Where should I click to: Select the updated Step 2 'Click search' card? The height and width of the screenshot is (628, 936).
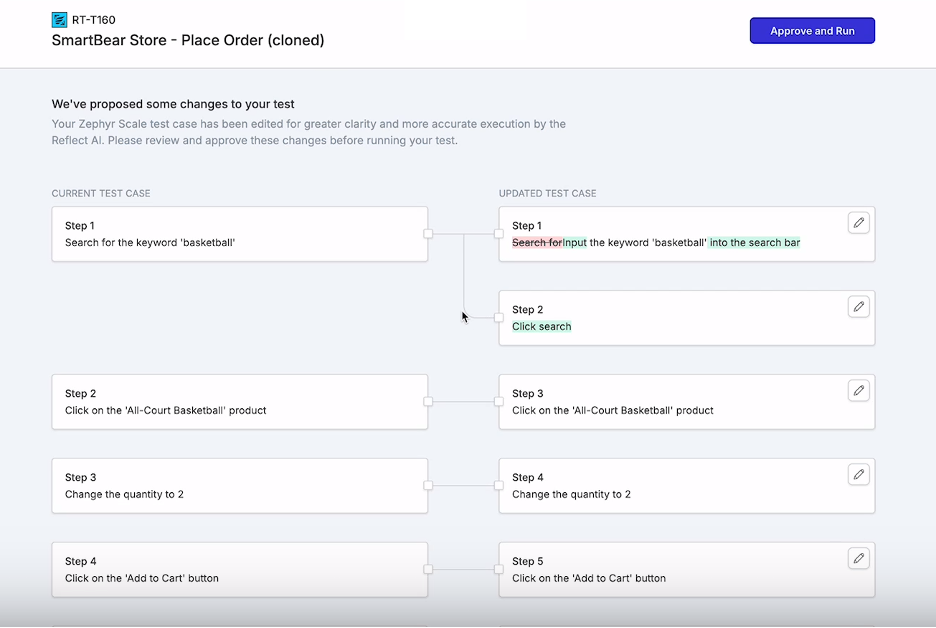pos(686,317)
